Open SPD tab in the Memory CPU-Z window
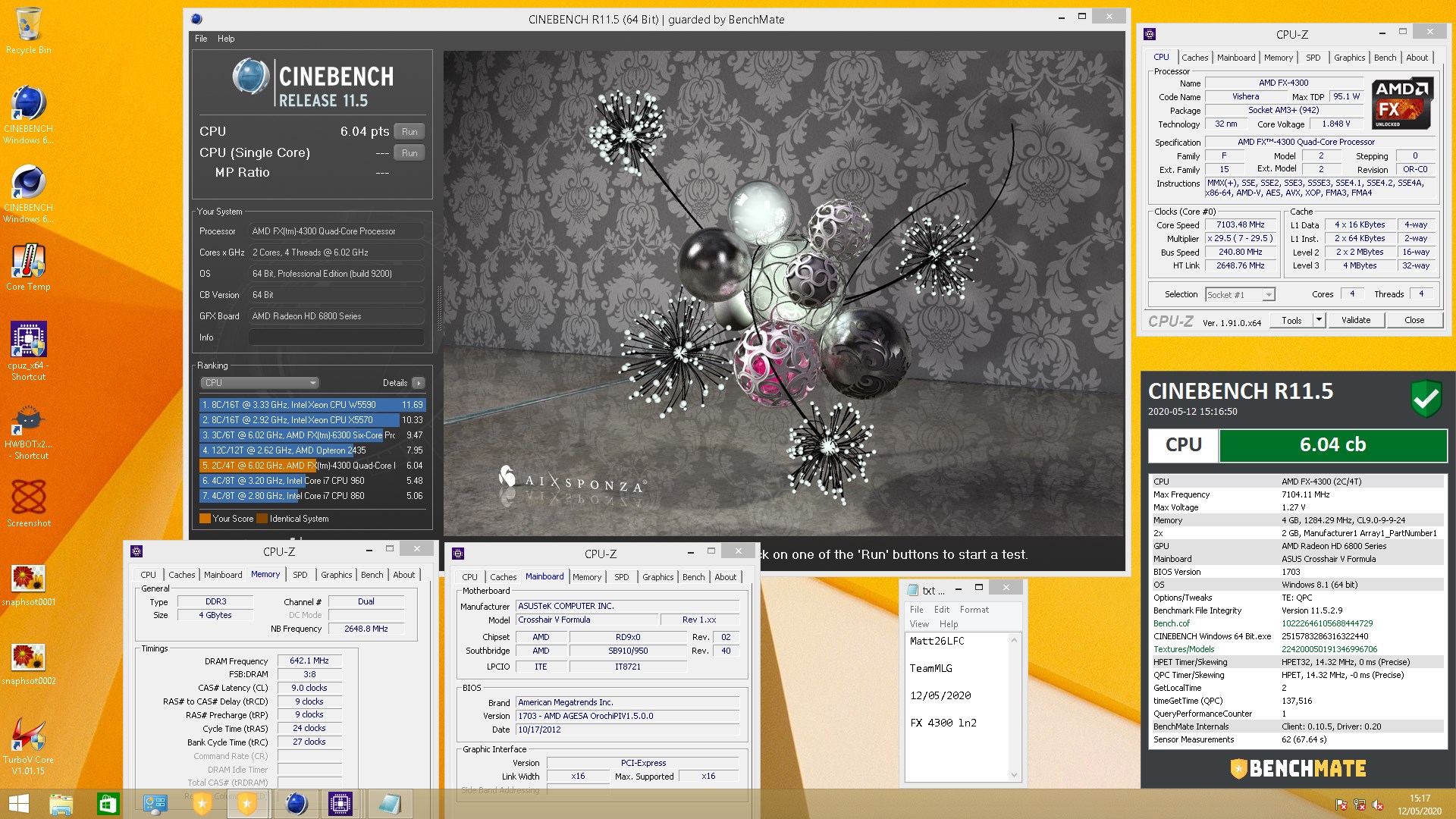This screenshot has height=819, width=1456. coord(300,575)
